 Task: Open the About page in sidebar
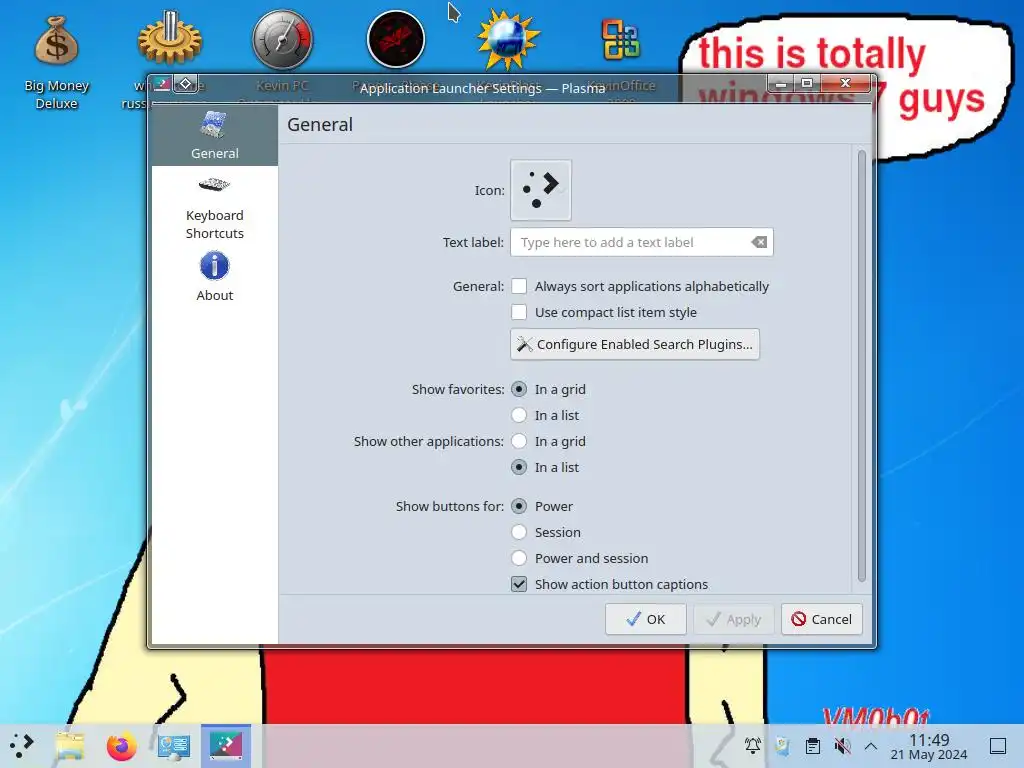[214, 276]
